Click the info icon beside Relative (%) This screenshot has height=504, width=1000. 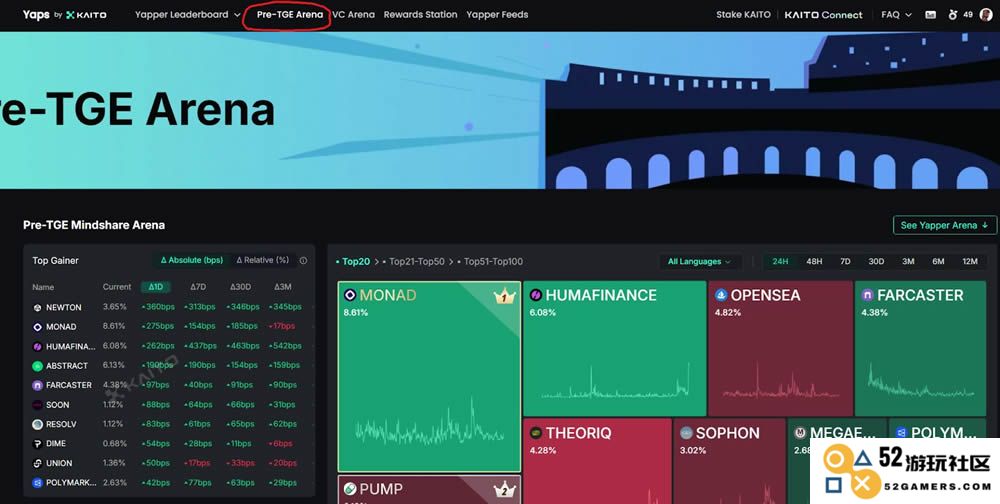coord(303,260)
